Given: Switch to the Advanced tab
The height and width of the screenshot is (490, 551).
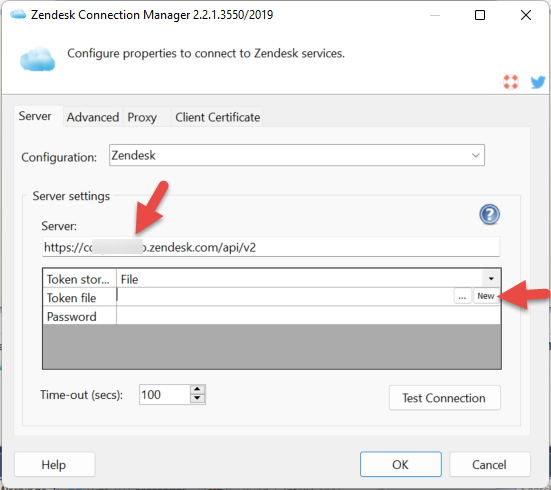Looking at the screenshot, I should (93, 117).
